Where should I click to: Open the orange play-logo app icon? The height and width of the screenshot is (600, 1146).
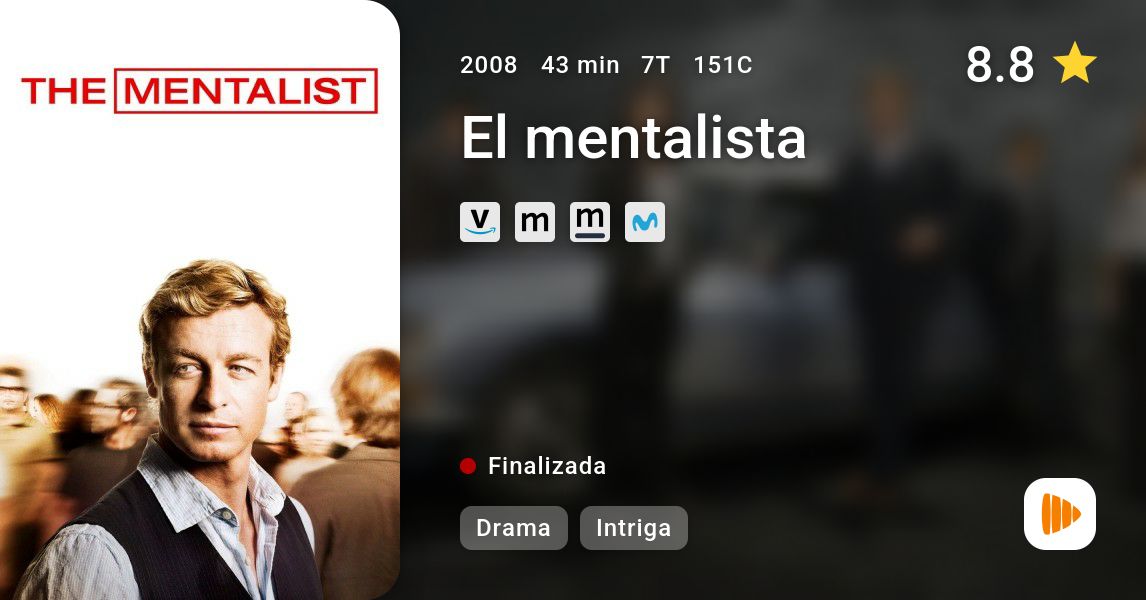[x=1060, y=514]
